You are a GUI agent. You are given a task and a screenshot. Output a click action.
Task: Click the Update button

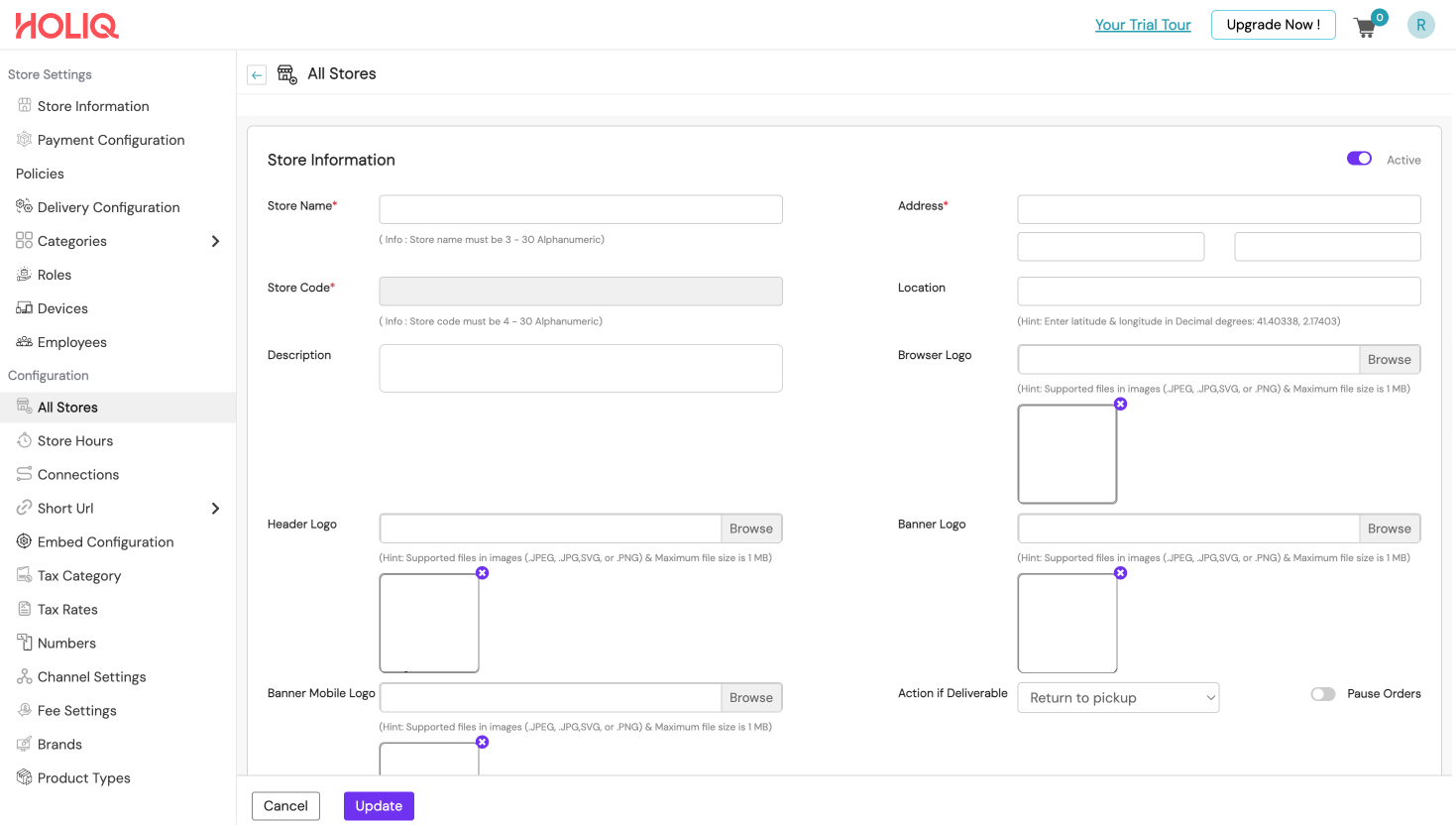click(379, 806)
